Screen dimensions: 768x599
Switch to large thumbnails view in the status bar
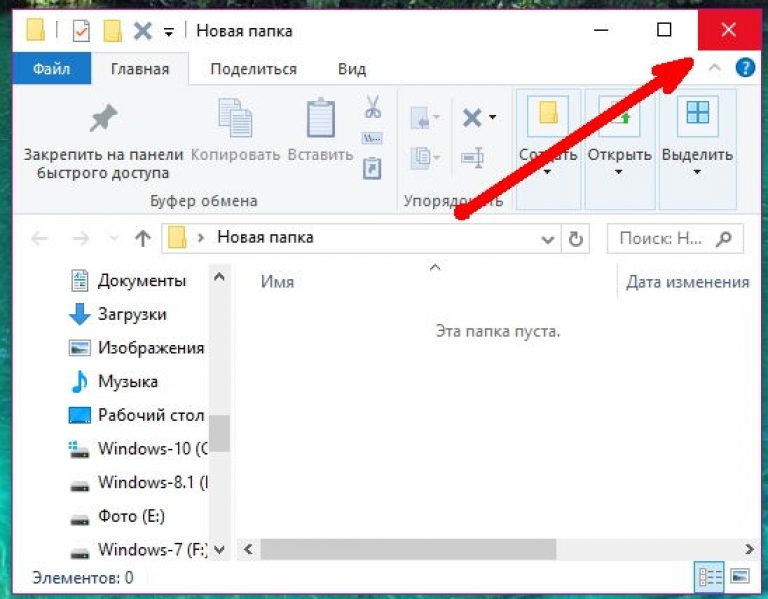(739, 577)
